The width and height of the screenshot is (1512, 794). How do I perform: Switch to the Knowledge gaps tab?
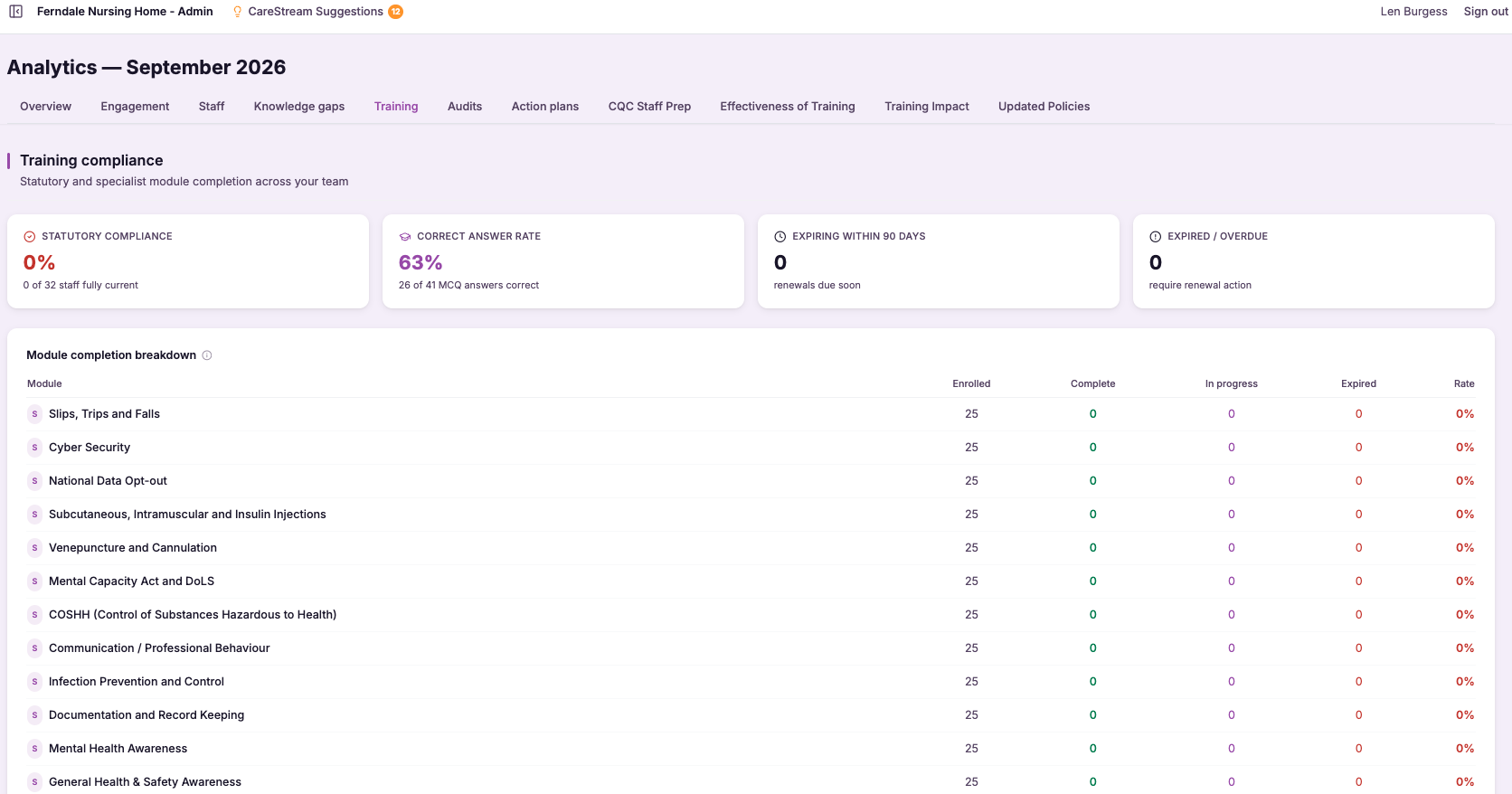tap(299, 107)
